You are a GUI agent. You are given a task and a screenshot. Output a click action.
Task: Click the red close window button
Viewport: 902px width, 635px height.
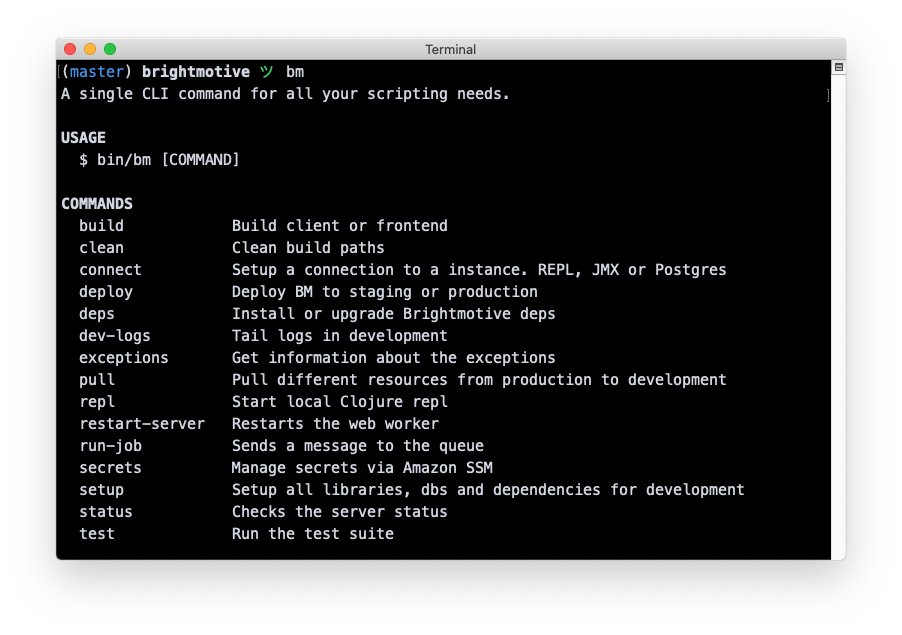click(x=70, y=49)
